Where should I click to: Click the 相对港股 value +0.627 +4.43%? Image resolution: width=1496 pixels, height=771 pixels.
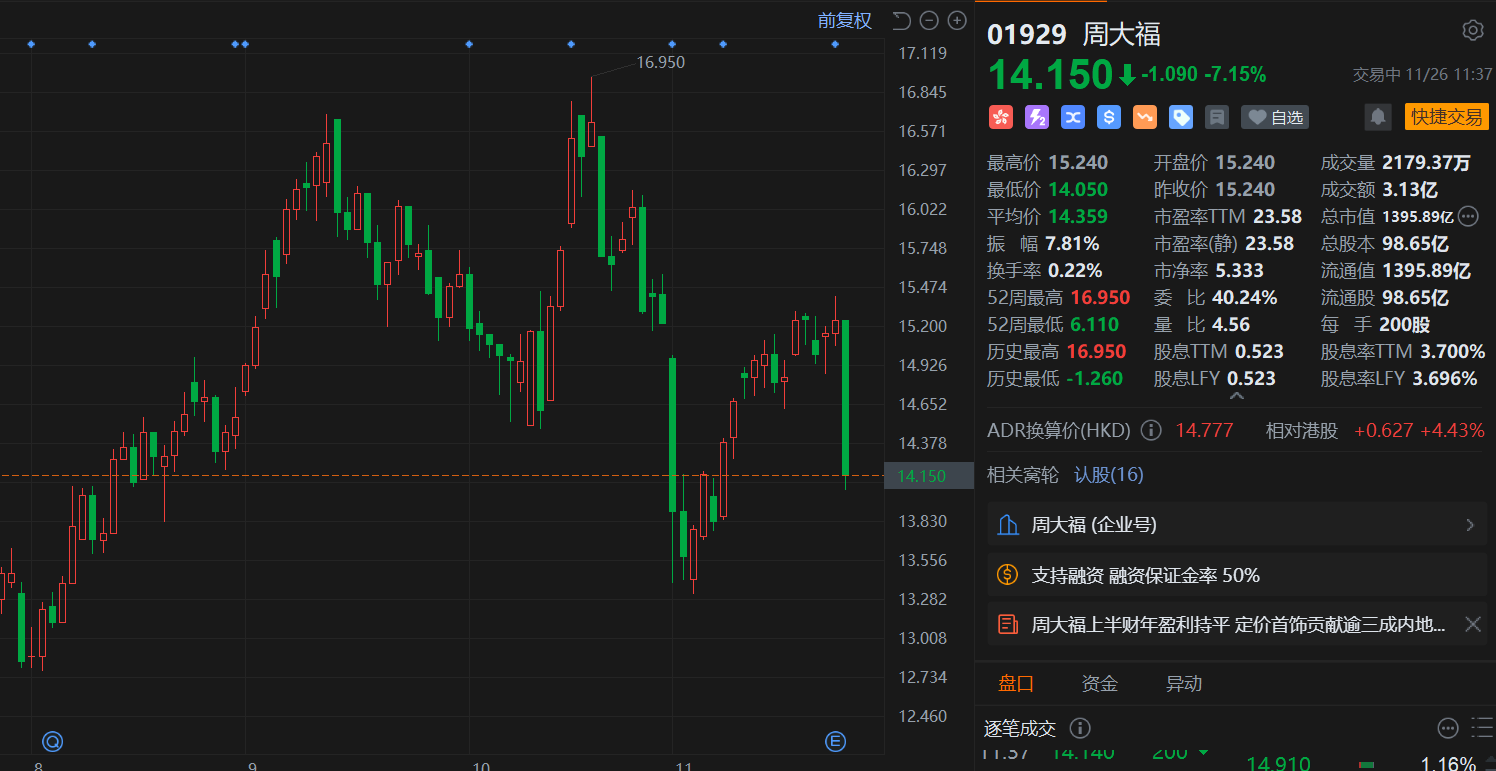point(1419,431)
